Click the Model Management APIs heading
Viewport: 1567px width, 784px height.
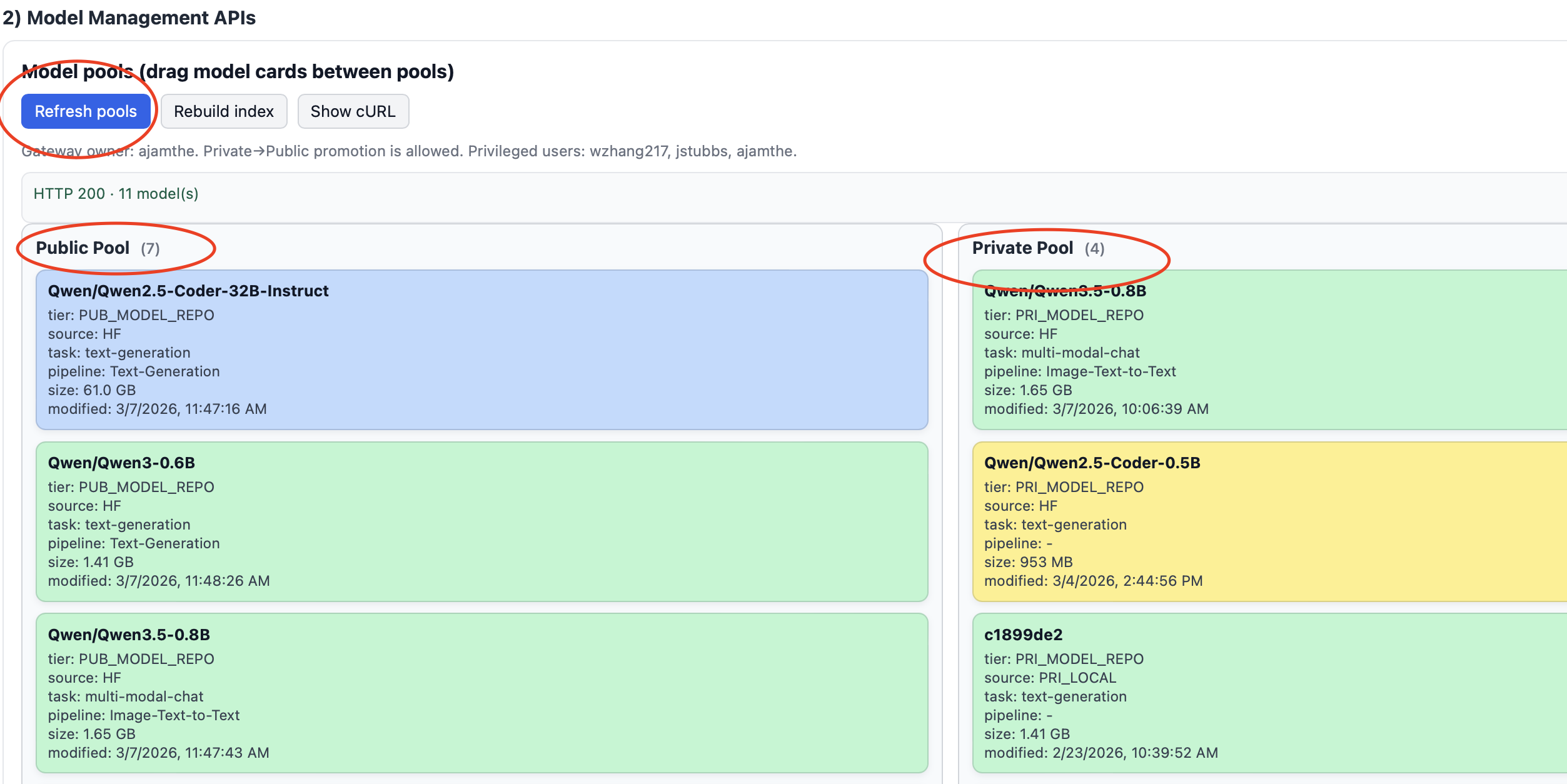pyautogui.click(x=129, y=18)
